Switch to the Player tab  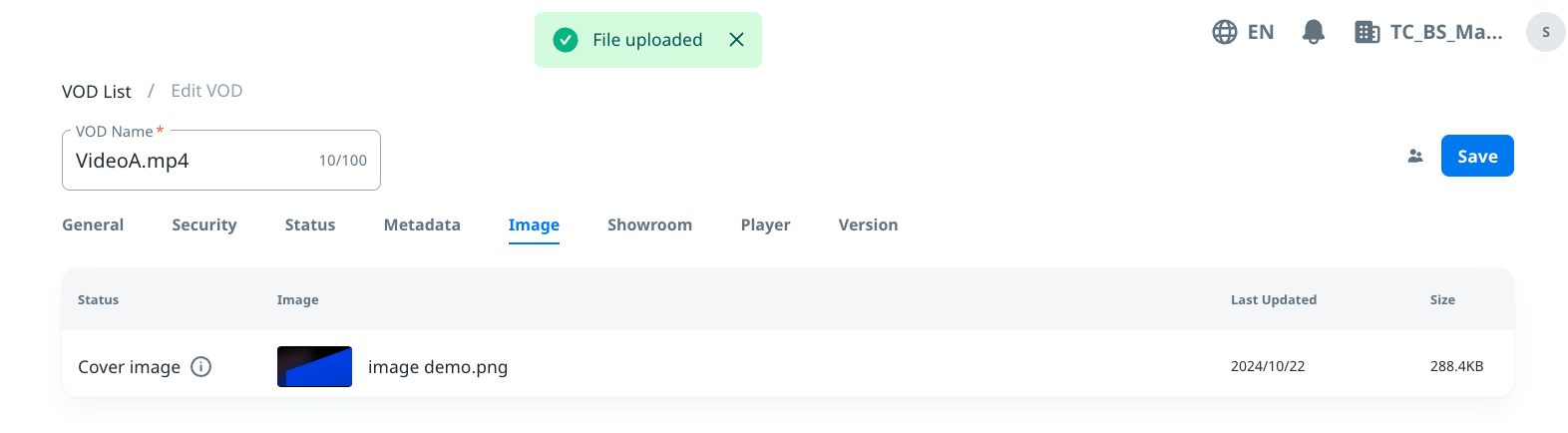(765, 225)
